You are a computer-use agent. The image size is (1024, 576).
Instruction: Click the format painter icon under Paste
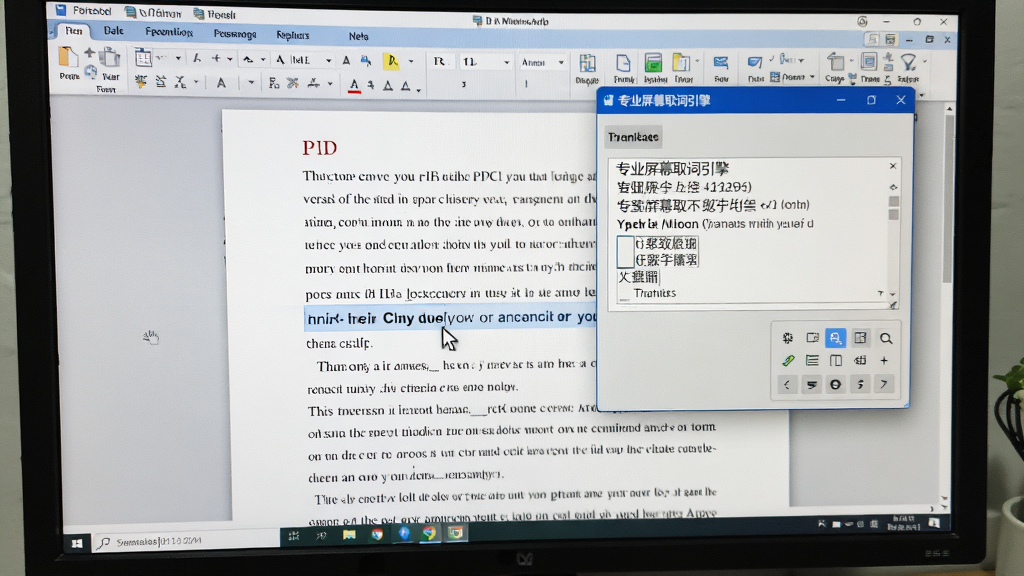[91, 72]
